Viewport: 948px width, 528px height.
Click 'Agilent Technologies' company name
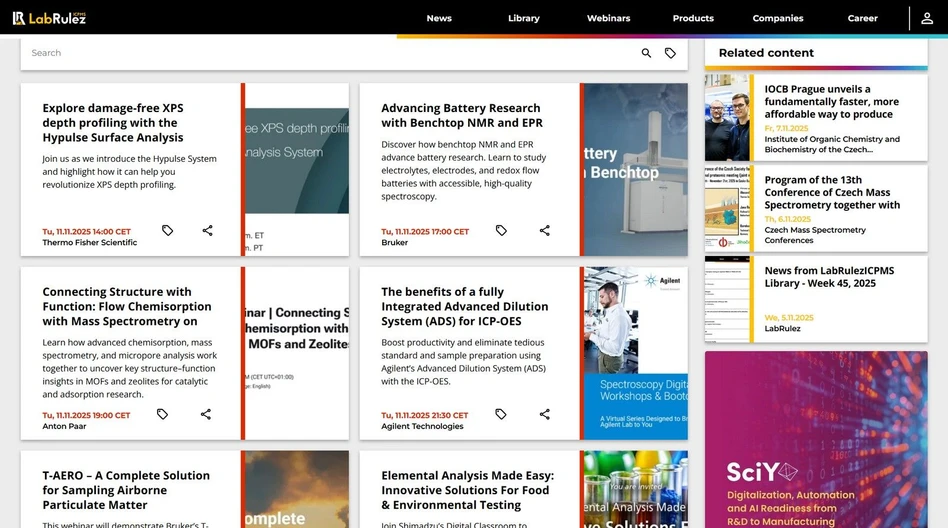tap(422, 426)
